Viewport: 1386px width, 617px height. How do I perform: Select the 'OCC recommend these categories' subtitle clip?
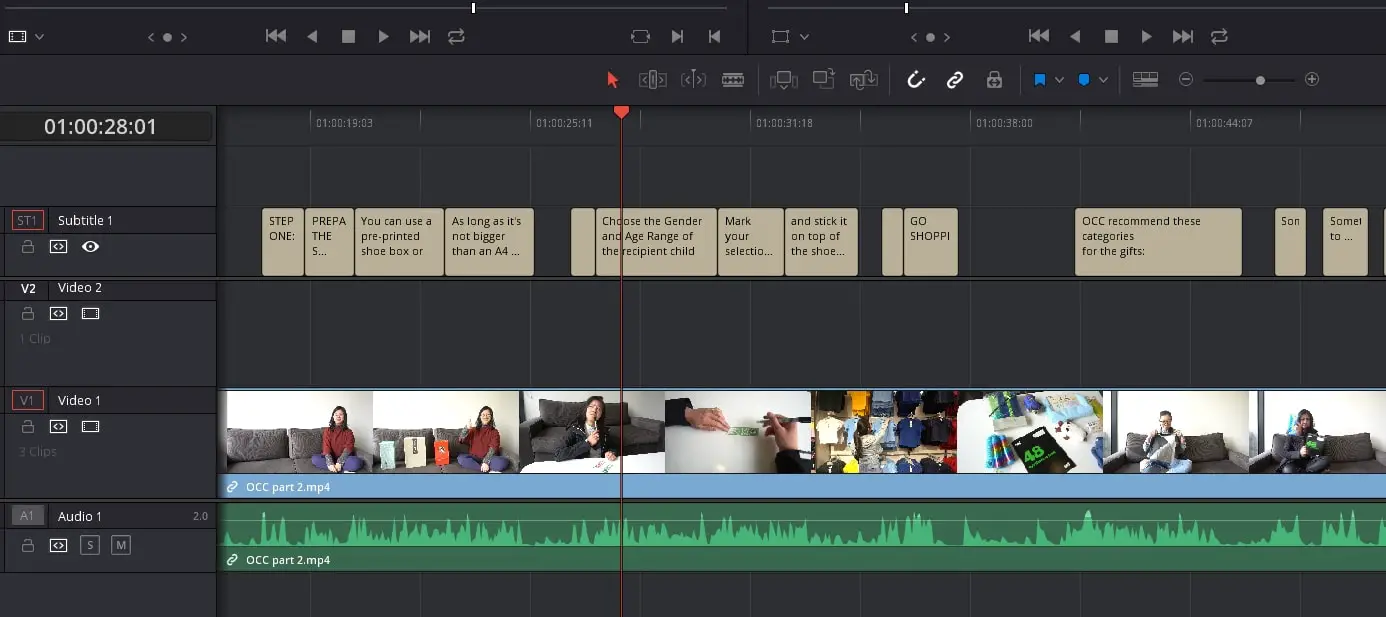coord(1159,242)
